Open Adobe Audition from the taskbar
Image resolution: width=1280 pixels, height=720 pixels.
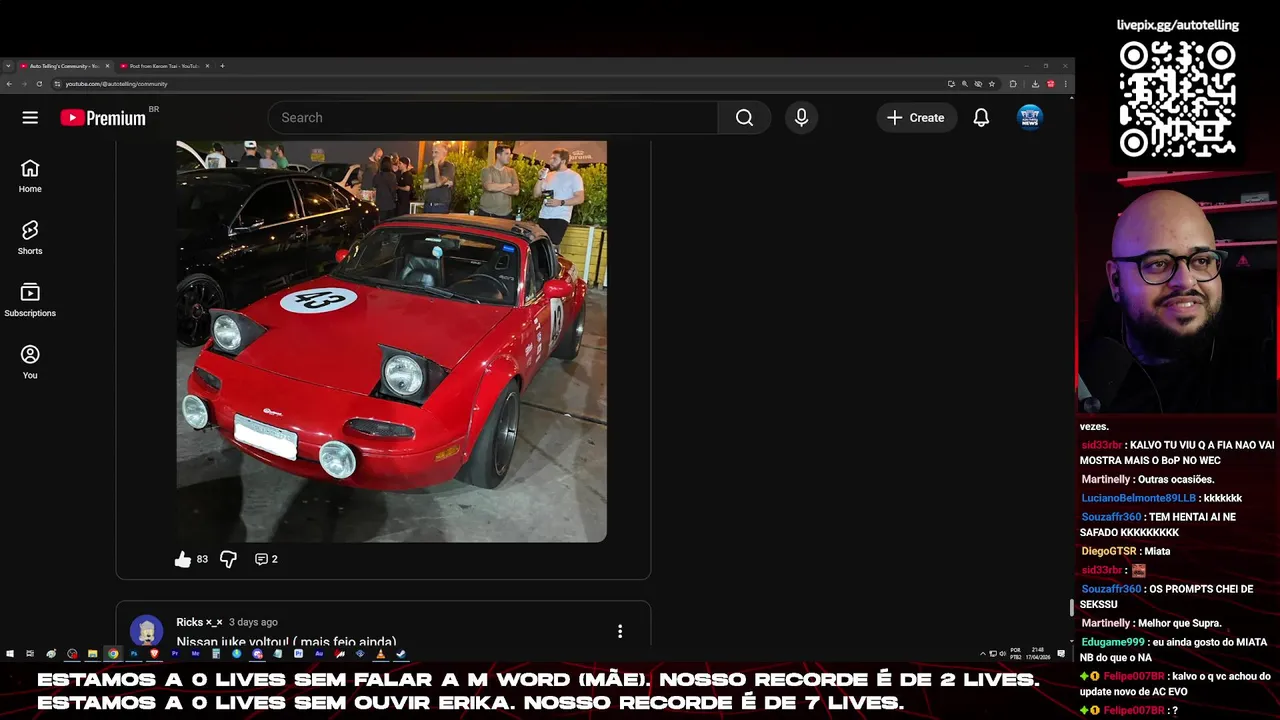319,654
